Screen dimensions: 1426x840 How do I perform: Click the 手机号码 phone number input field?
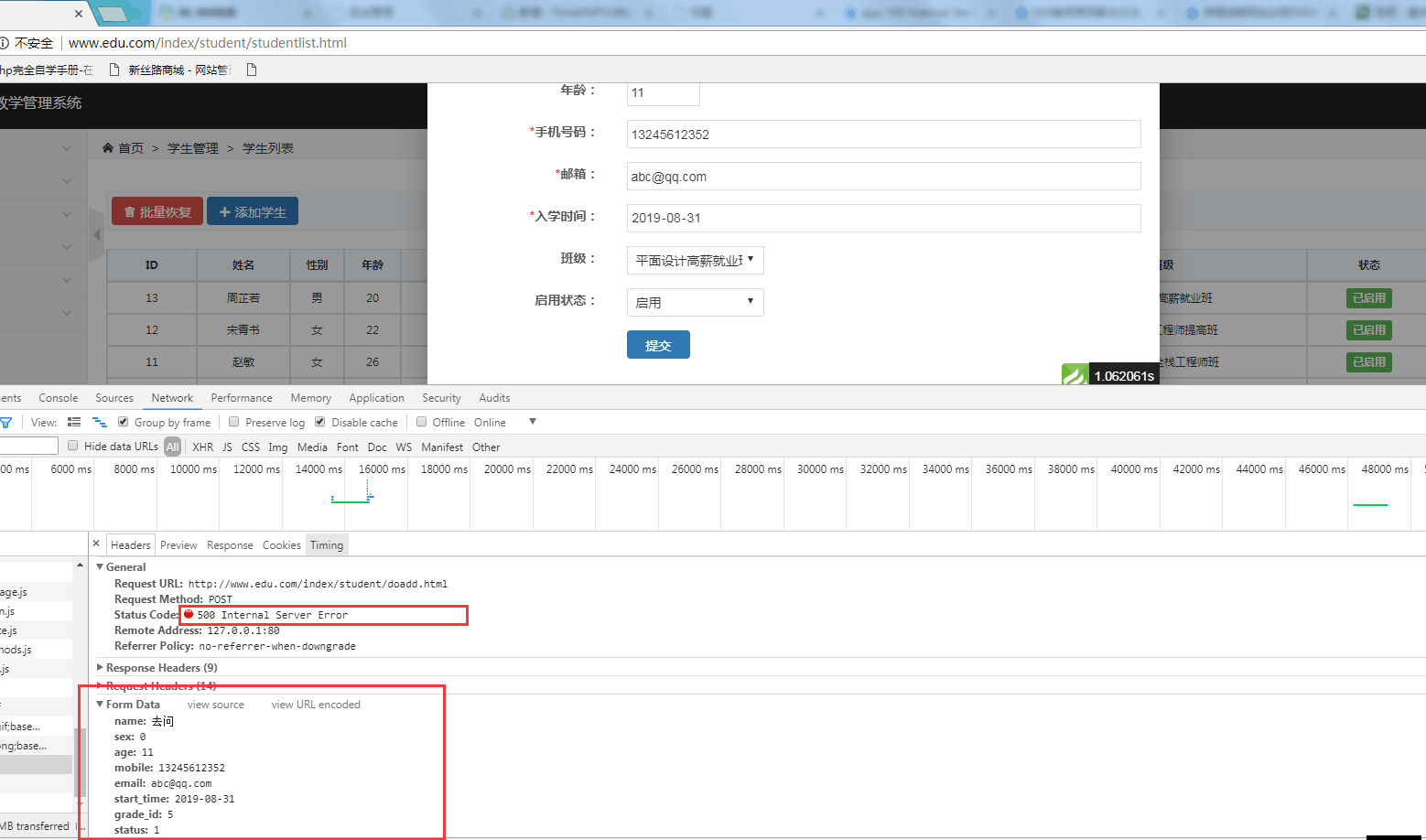pyautogui.click(x=883, y=135)
